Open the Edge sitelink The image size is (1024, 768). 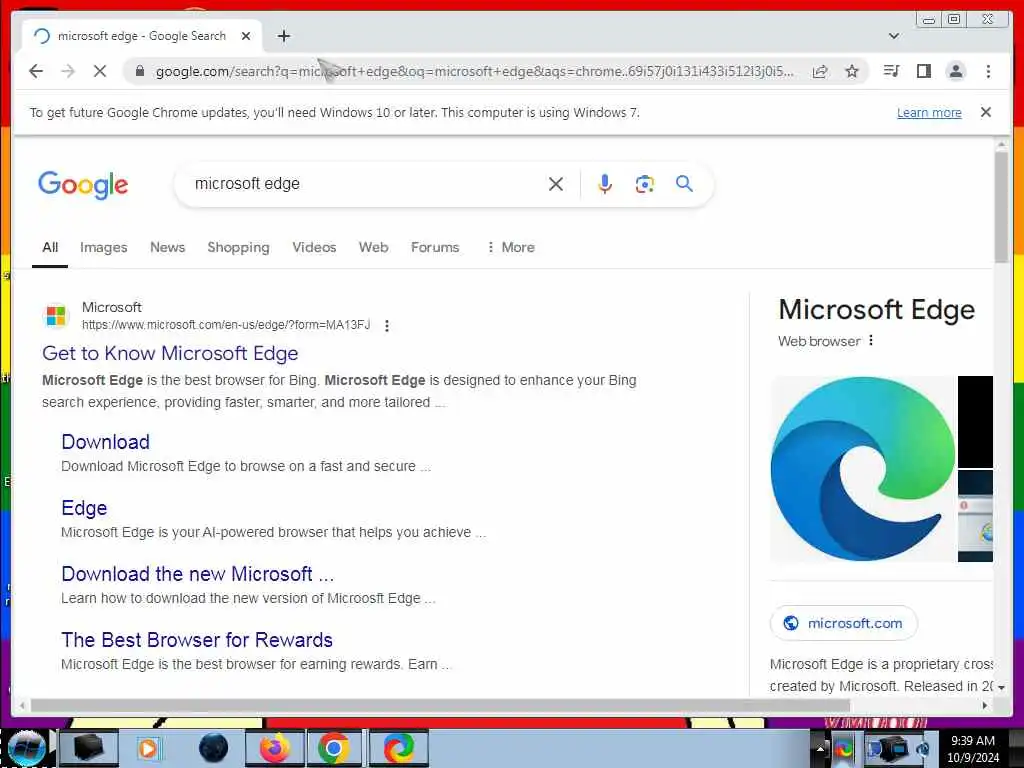point(84,508)
